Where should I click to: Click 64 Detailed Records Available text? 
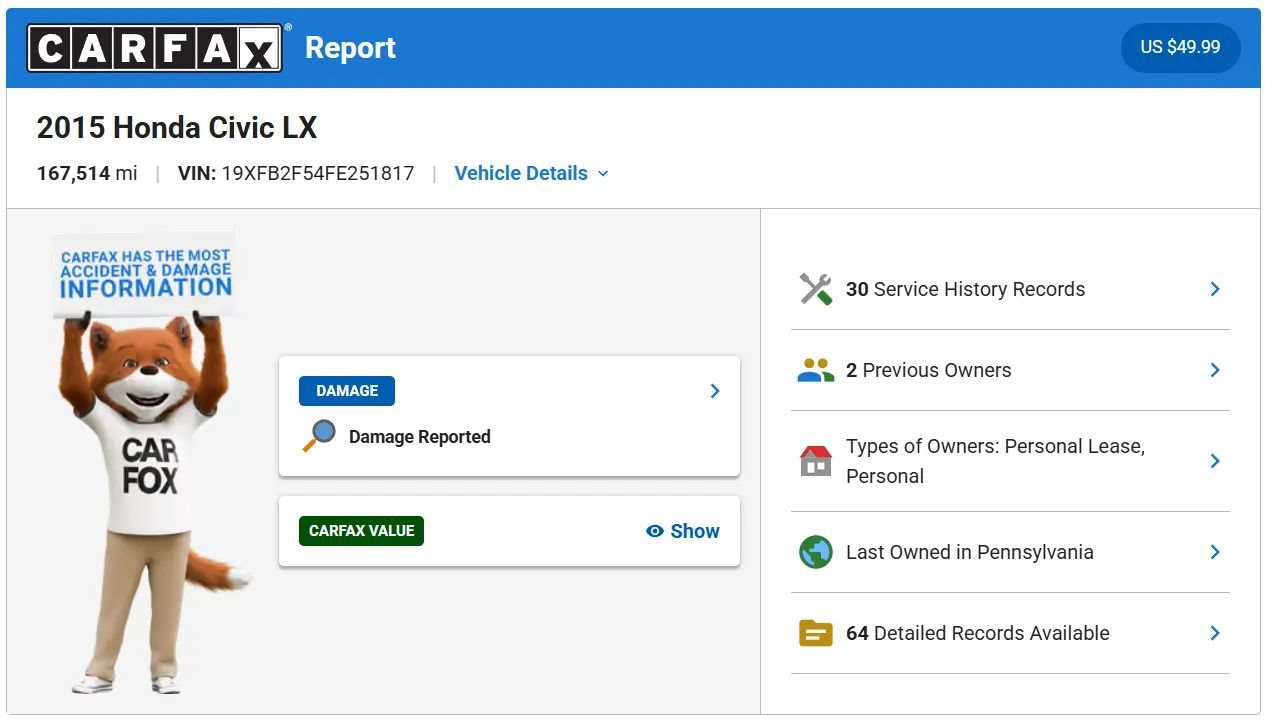pos(978,633)
